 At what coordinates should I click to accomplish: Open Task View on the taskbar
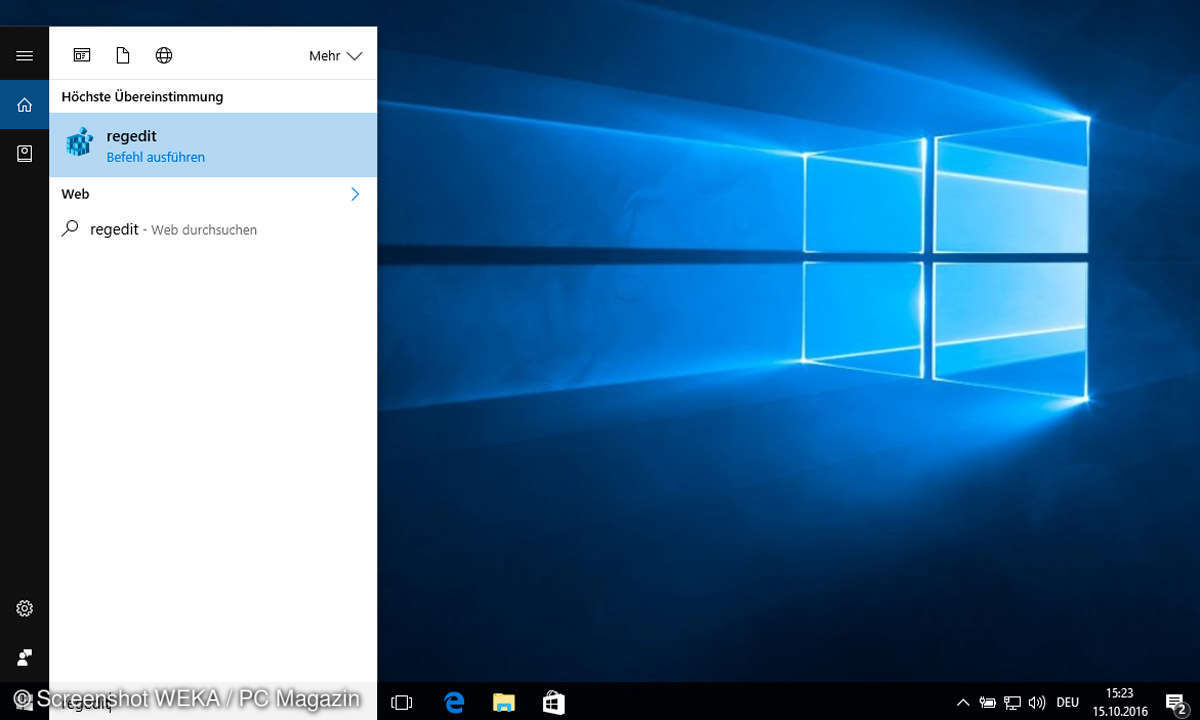tap(402, 702)
